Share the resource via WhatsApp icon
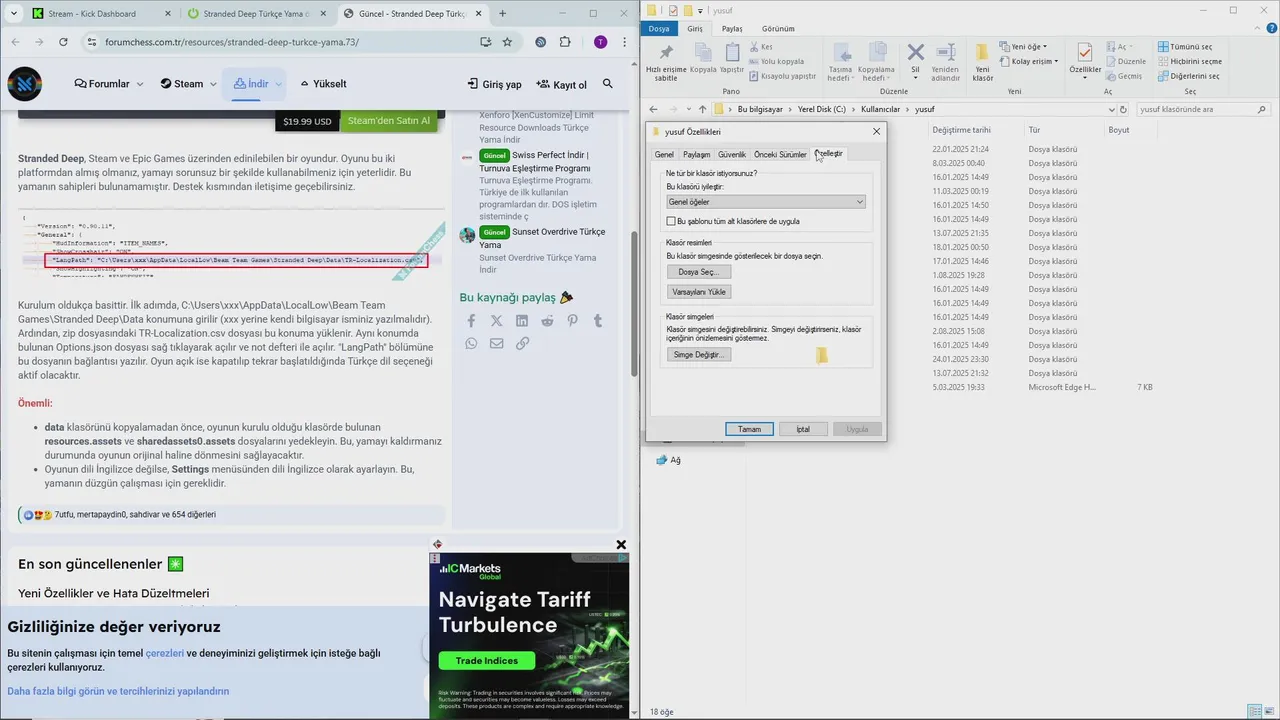This screenshot has width=1280, height=720. click(x=471, y=343)
